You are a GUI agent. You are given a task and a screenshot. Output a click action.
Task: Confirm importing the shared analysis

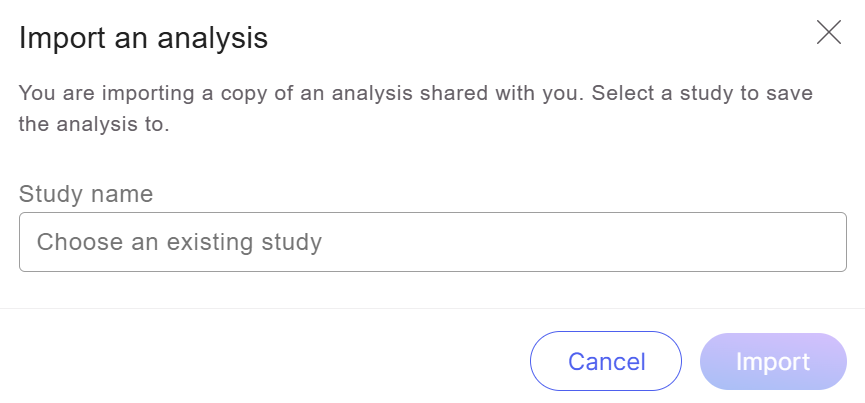pos(773,361)
